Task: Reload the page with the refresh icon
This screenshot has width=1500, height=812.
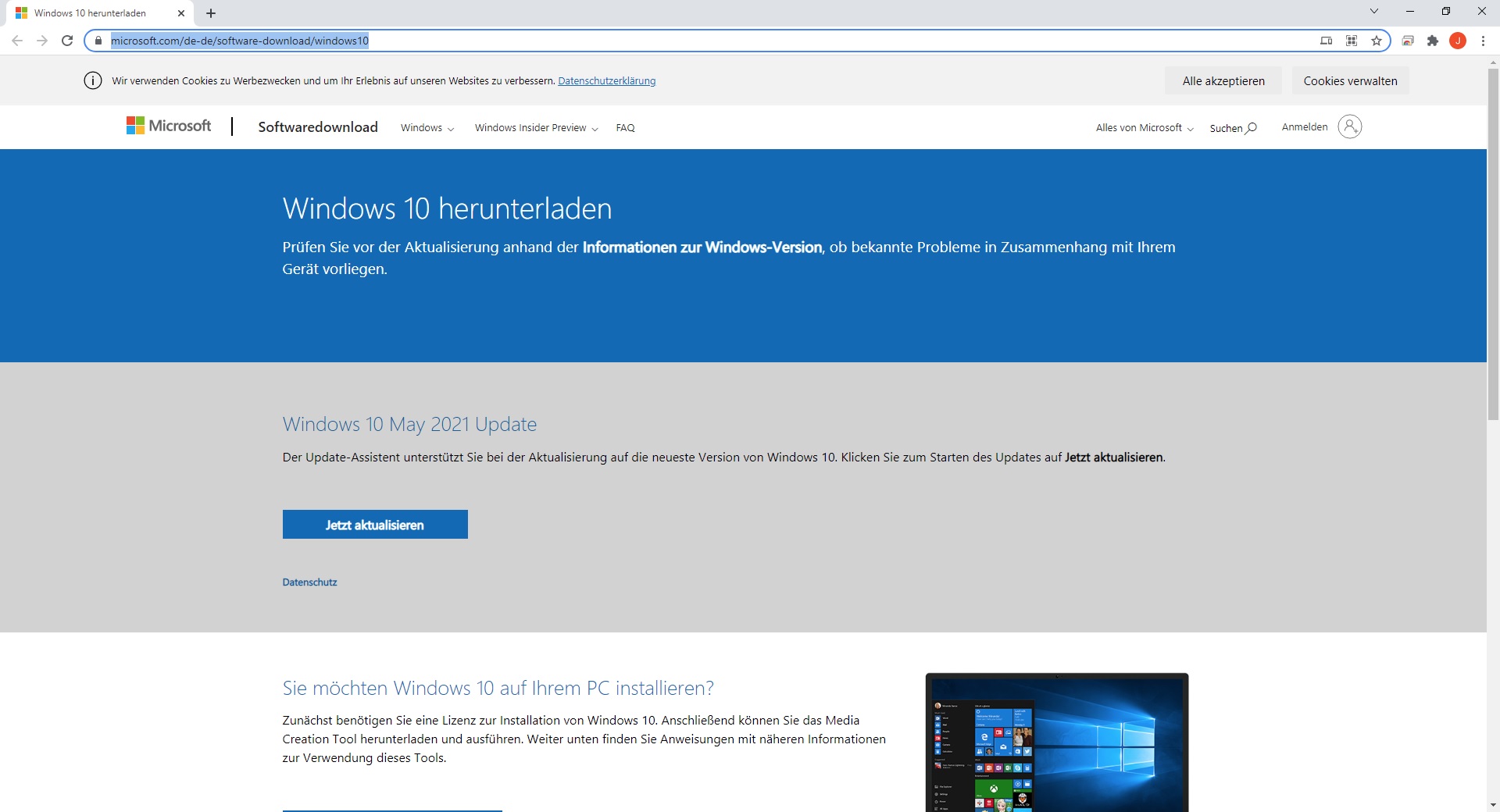Action: click(x=67, y=41)
